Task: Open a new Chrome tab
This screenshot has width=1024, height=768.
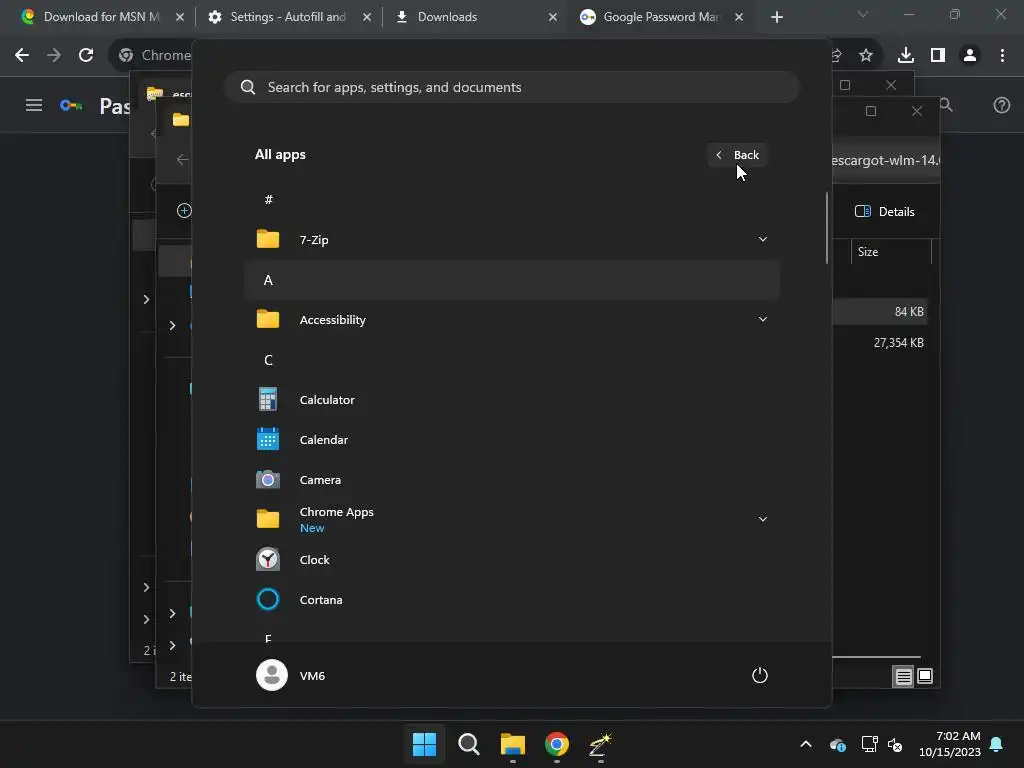Action: pyautogui.click(x=776, y=17)
